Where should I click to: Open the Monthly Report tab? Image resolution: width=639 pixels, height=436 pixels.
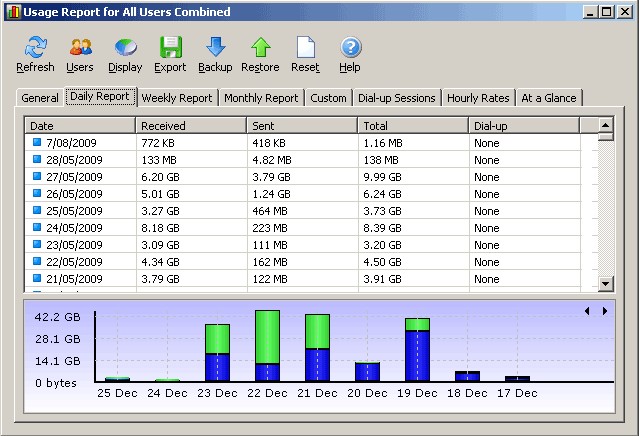[x=260, y=98]
